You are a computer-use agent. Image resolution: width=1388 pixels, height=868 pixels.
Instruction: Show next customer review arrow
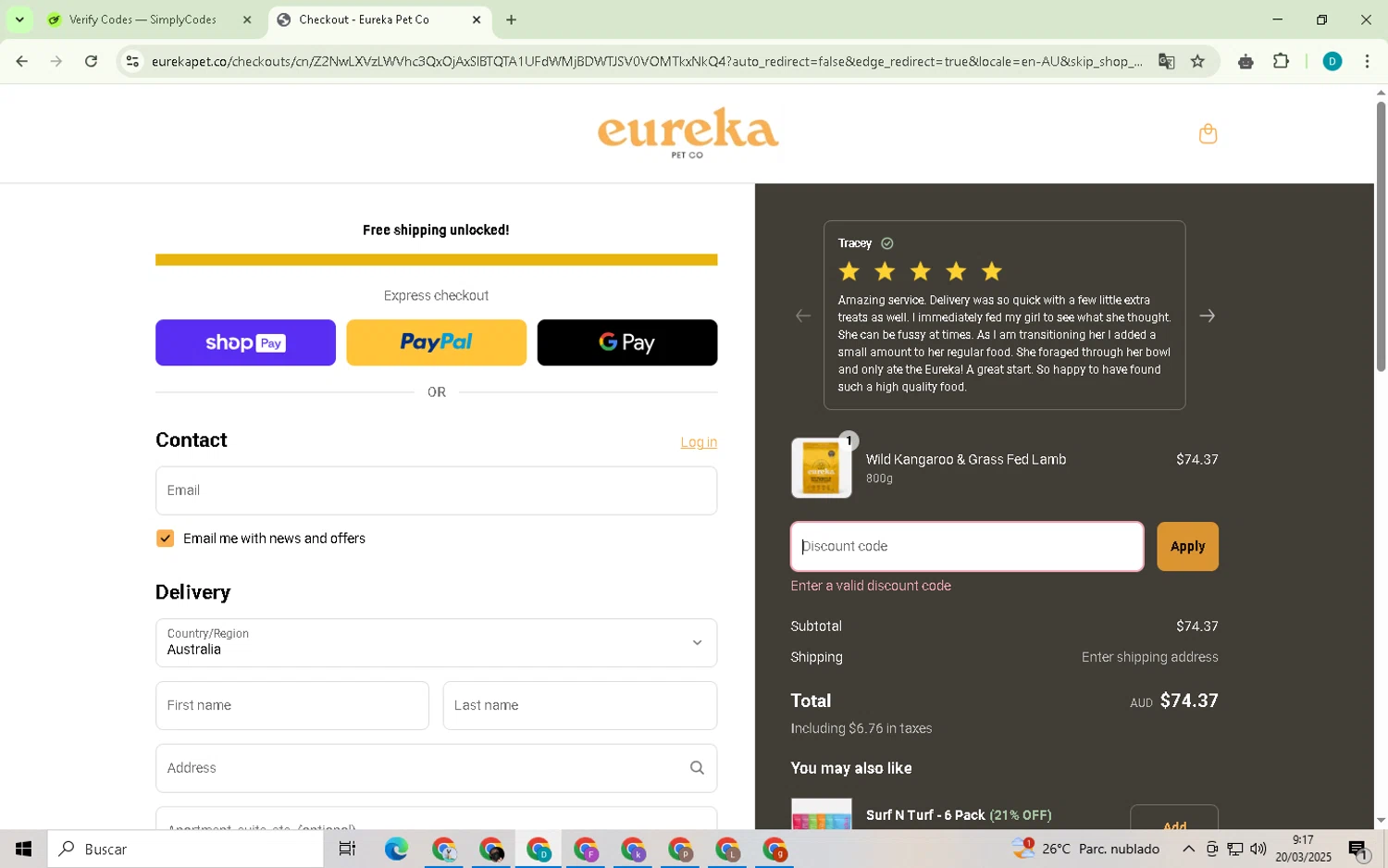(x=1207, y=316)
